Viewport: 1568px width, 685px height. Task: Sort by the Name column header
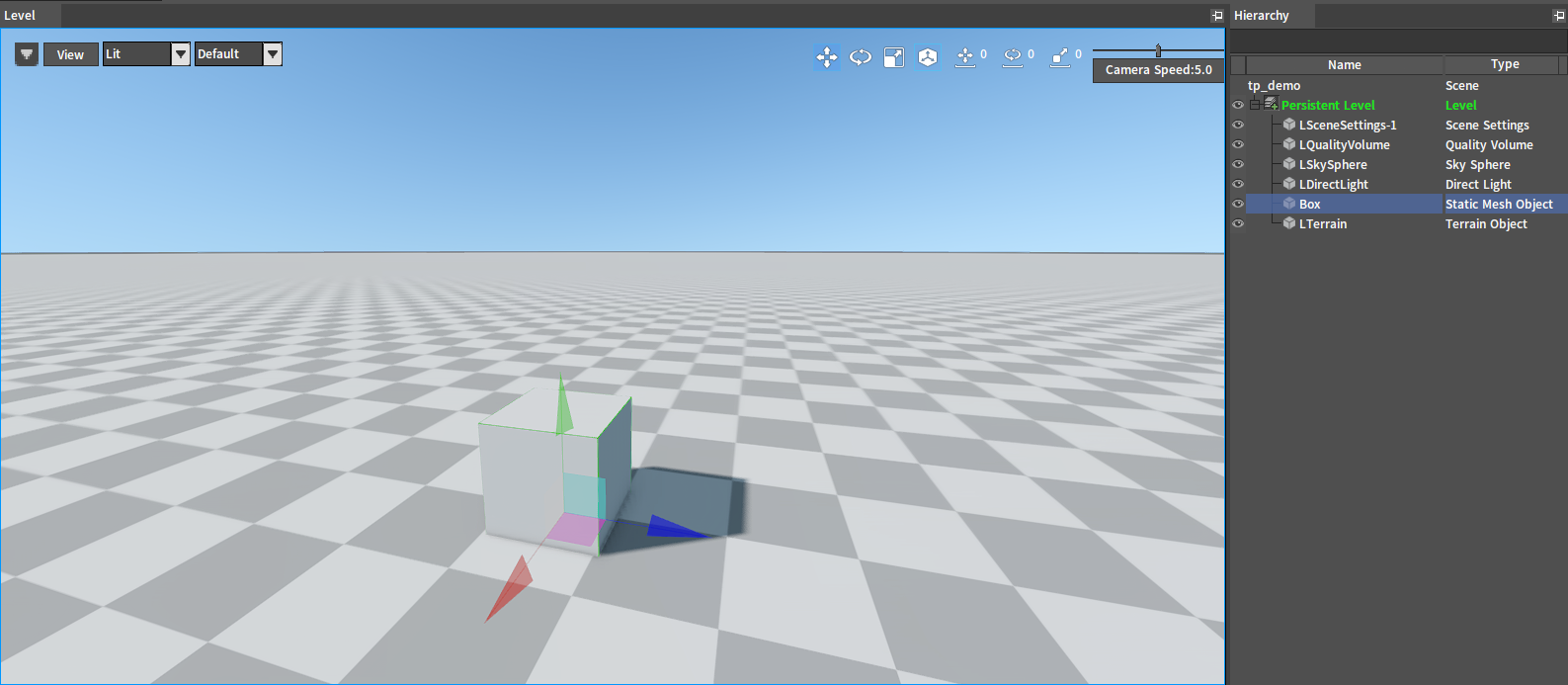pos(1345,64)
